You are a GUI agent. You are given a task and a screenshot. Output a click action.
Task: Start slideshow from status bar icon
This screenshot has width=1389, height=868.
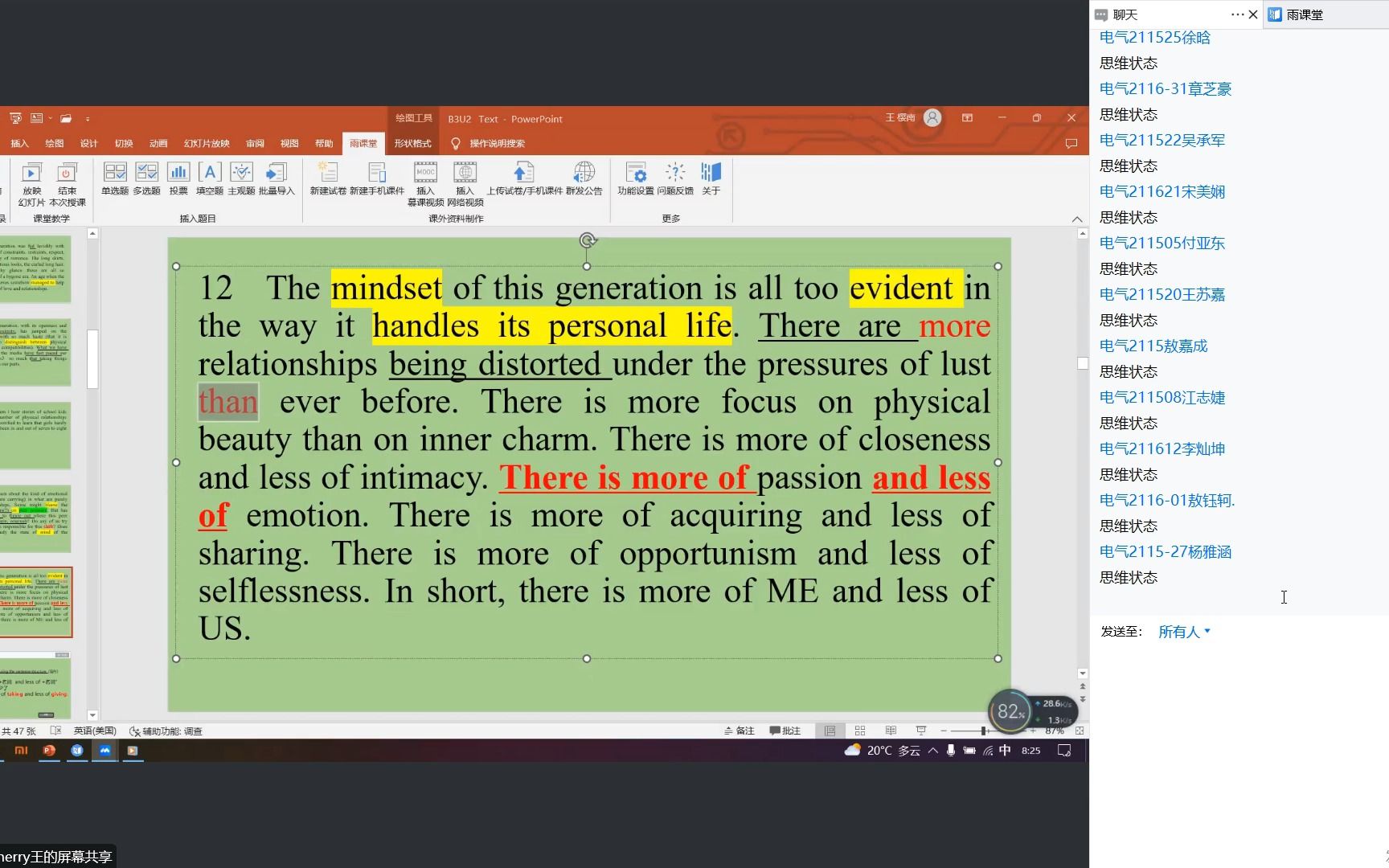click(x=921, y=731)
